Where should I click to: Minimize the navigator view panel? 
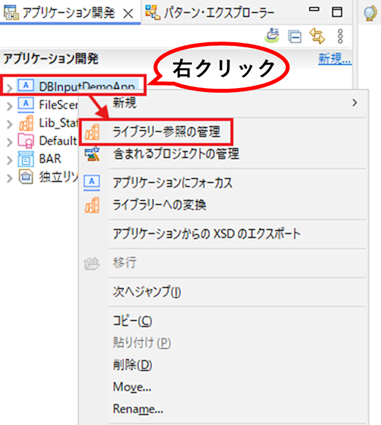click(314, 10)
